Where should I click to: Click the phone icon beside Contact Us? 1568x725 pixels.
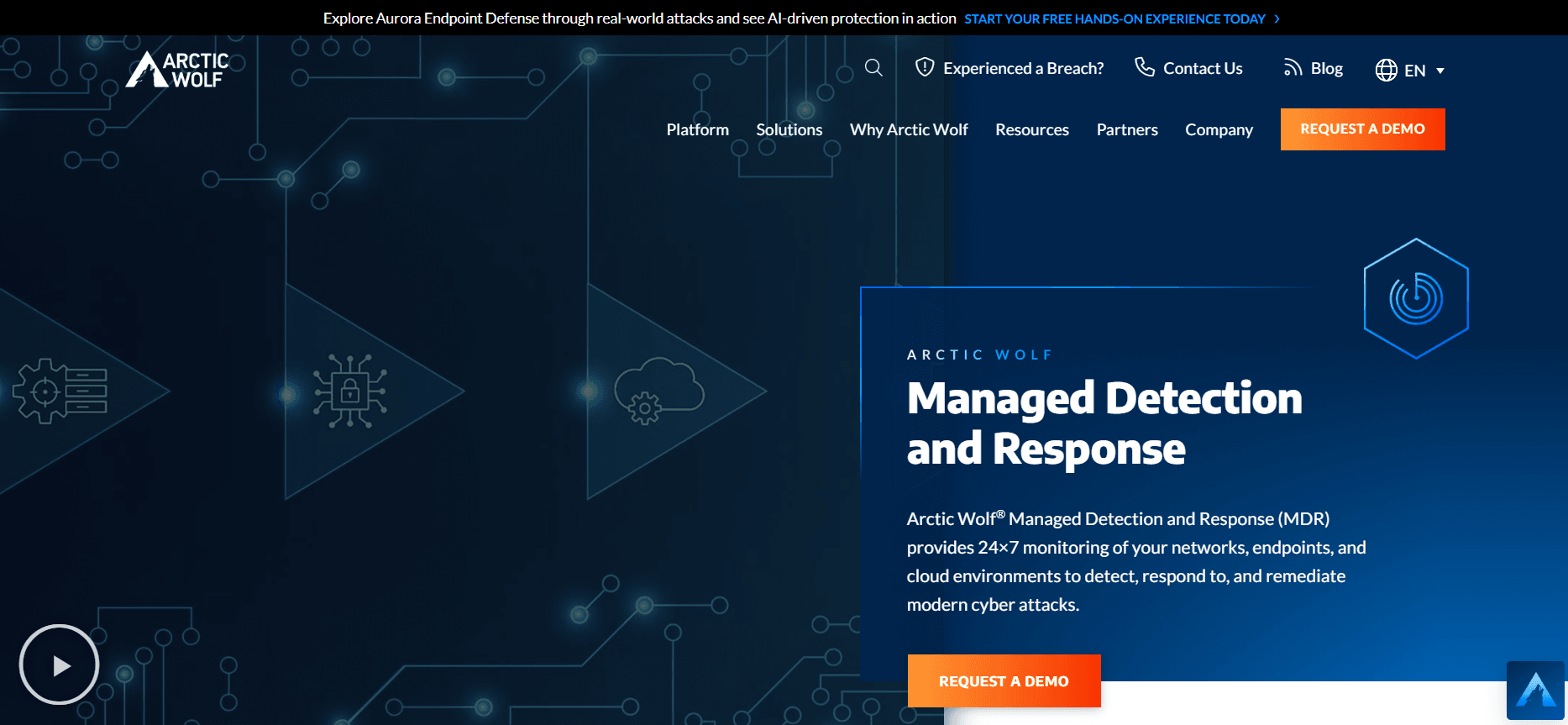[x=1144, y=67]
